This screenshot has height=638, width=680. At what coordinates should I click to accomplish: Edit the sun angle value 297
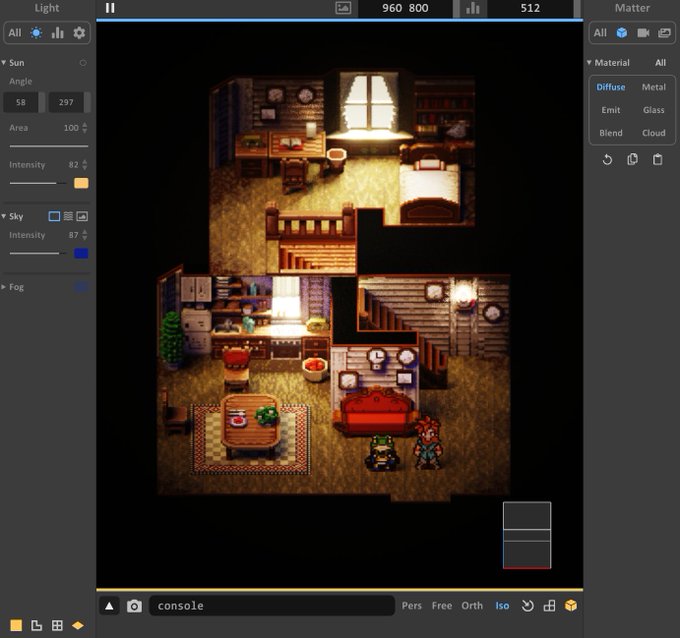(x=66, y=102)
